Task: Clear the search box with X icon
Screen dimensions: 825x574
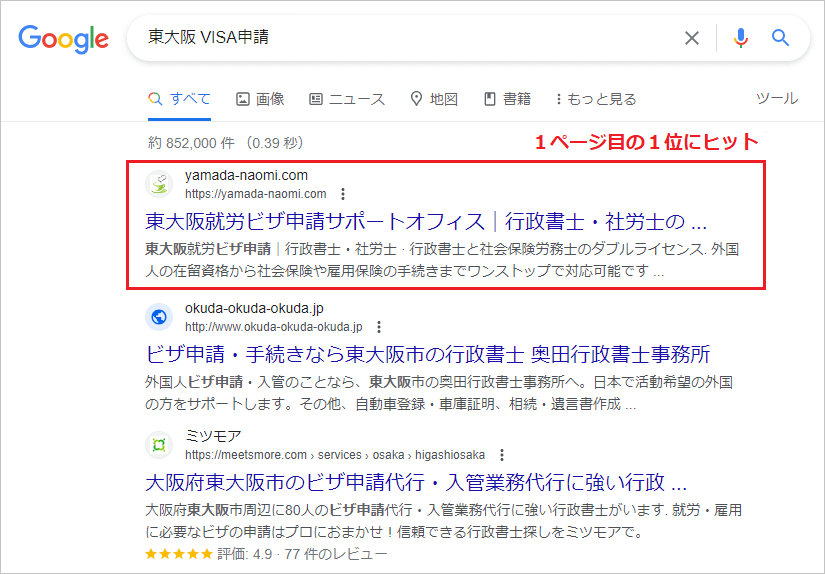Action: tap(691, 38)
